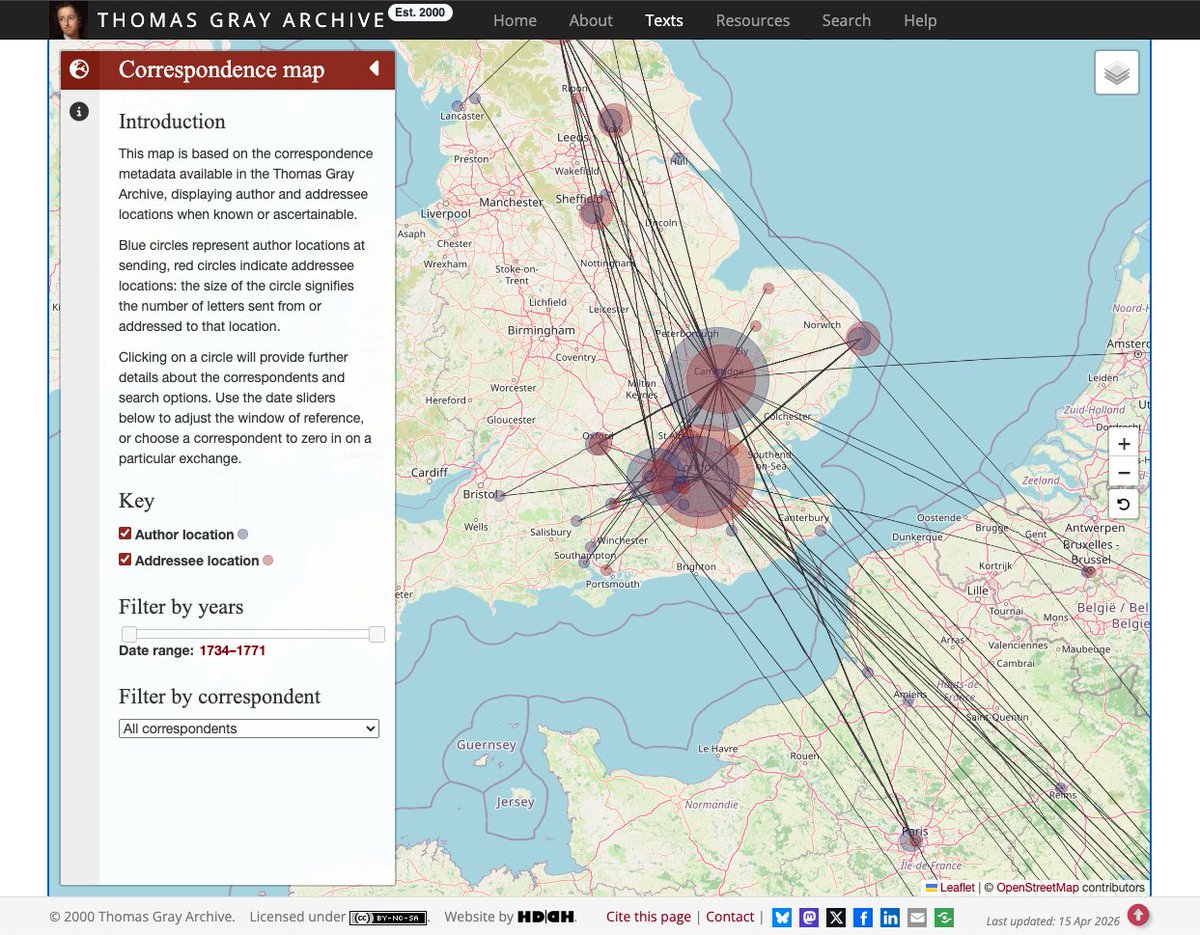Viewport: 1200px width, 935px height.
Task: Click the end-year slider handle
Action: (377, 634)
